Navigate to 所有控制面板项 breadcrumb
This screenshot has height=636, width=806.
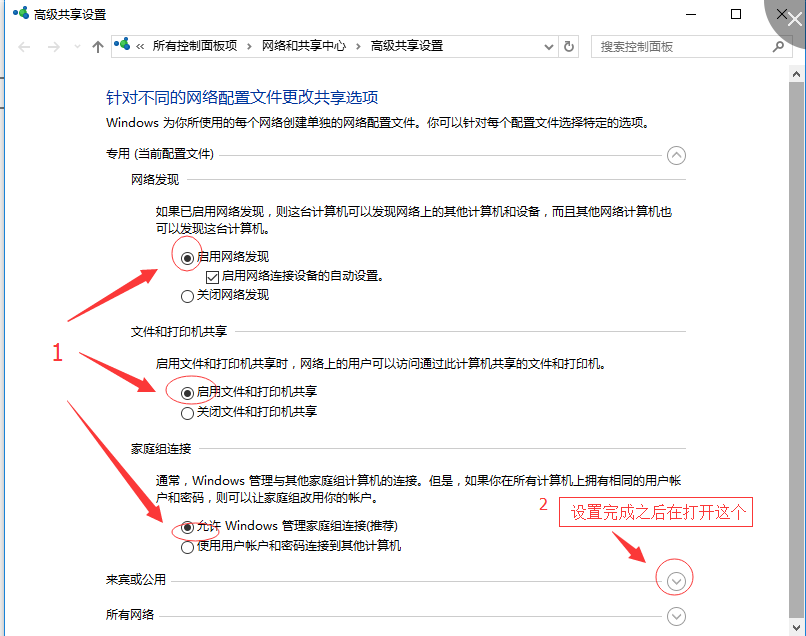tap(195, 46)
